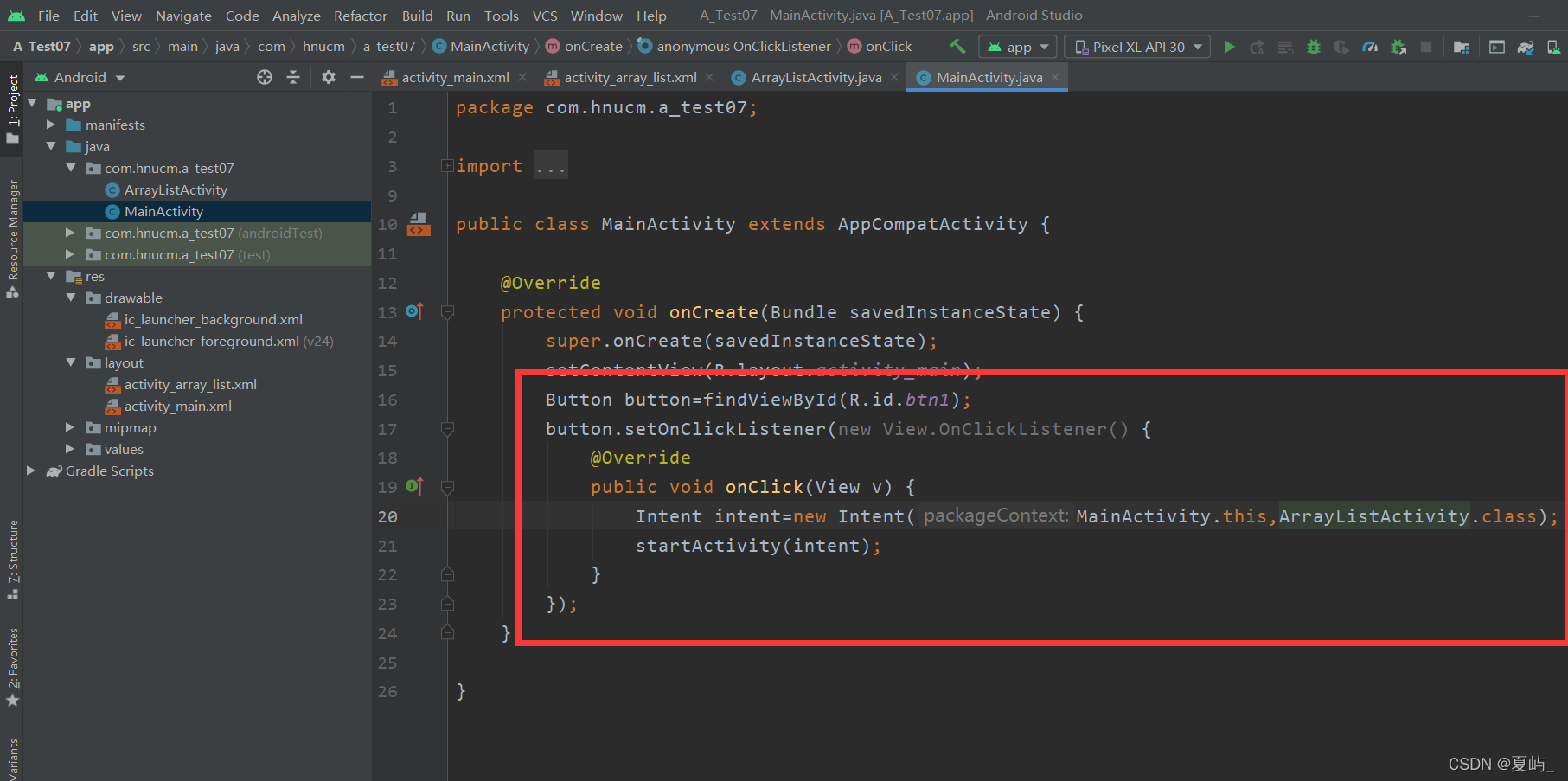Click the Android Studio logo icon
Viewport: 1568px width, 781px height.
click(16, 16)
